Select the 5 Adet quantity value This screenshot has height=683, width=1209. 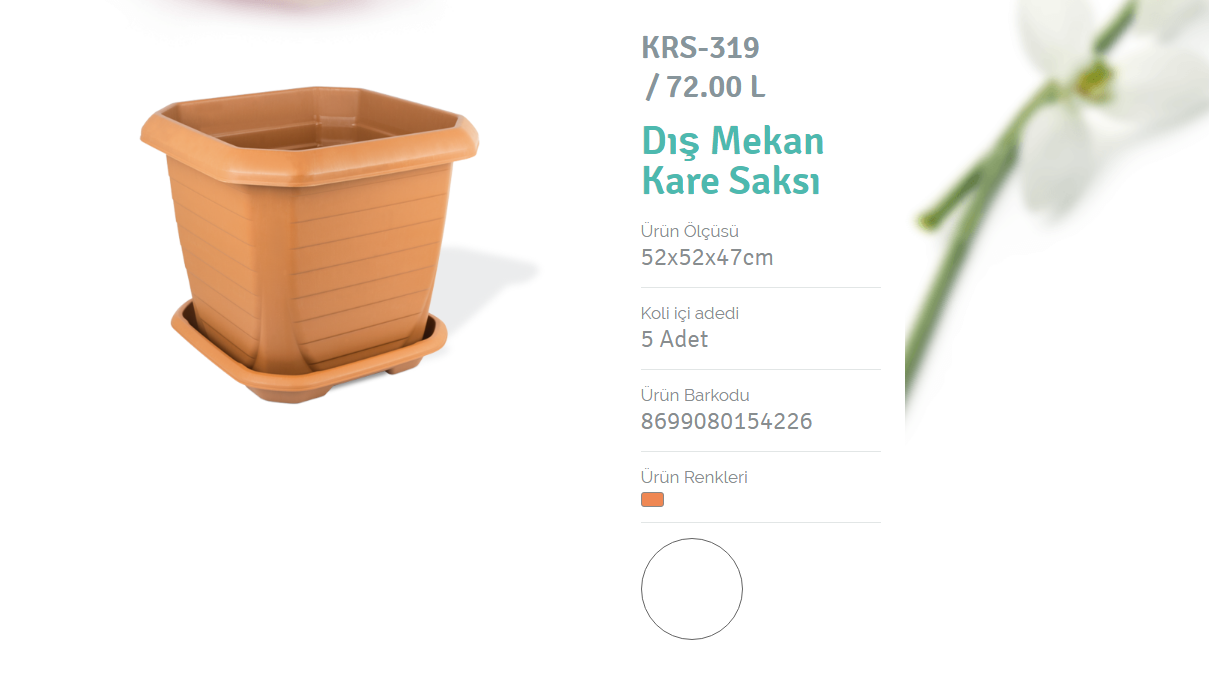[x=674, y=340]
